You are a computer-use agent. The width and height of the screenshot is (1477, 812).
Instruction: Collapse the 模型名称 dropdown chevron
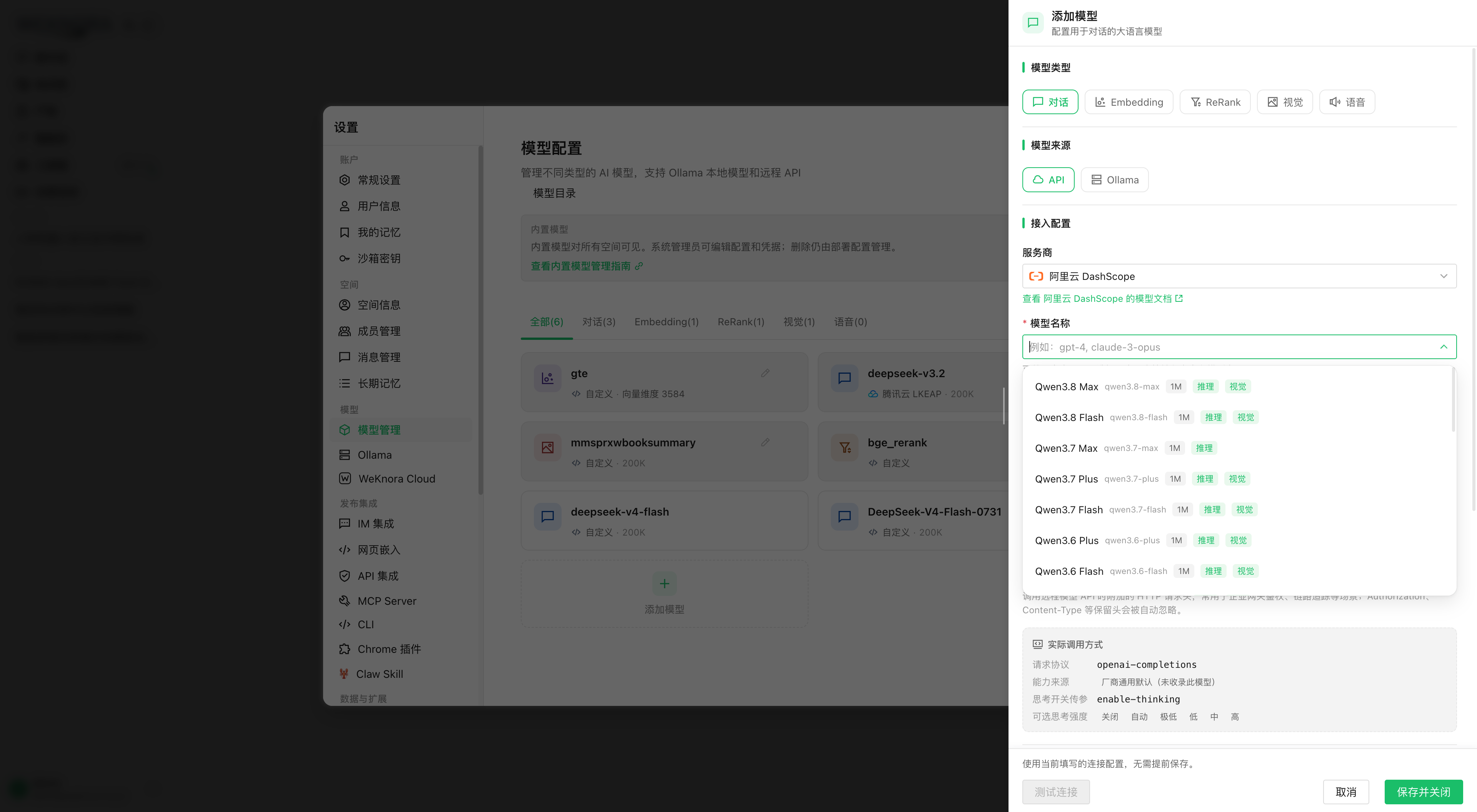click(x=1443, y=347)
